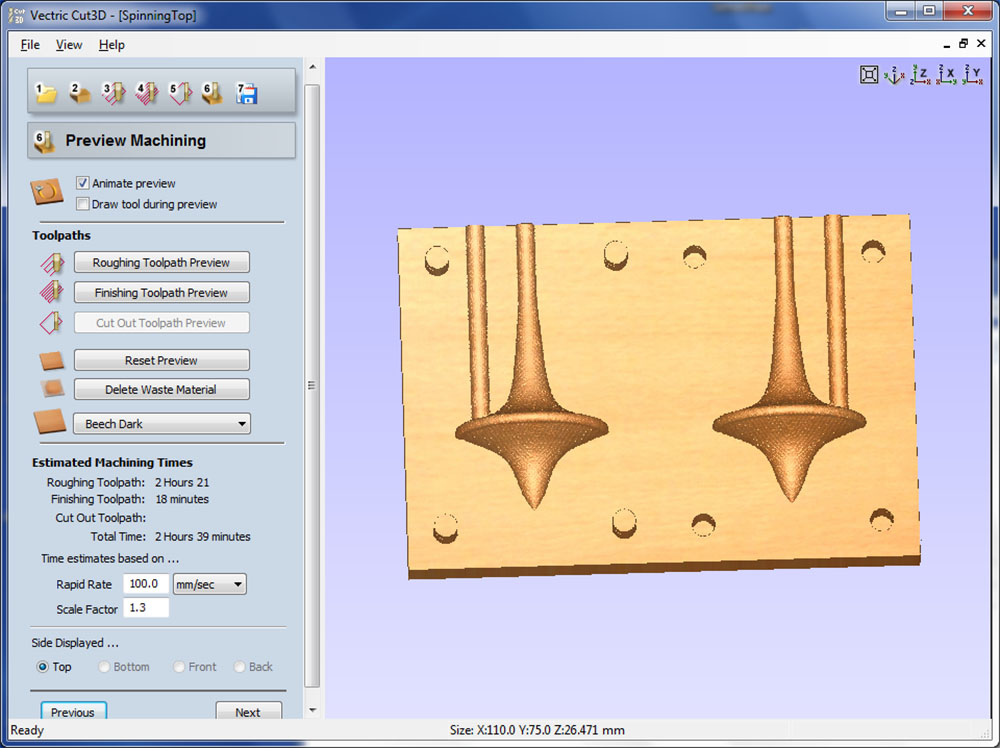Click Scale Factor input field

click(146, 608)
